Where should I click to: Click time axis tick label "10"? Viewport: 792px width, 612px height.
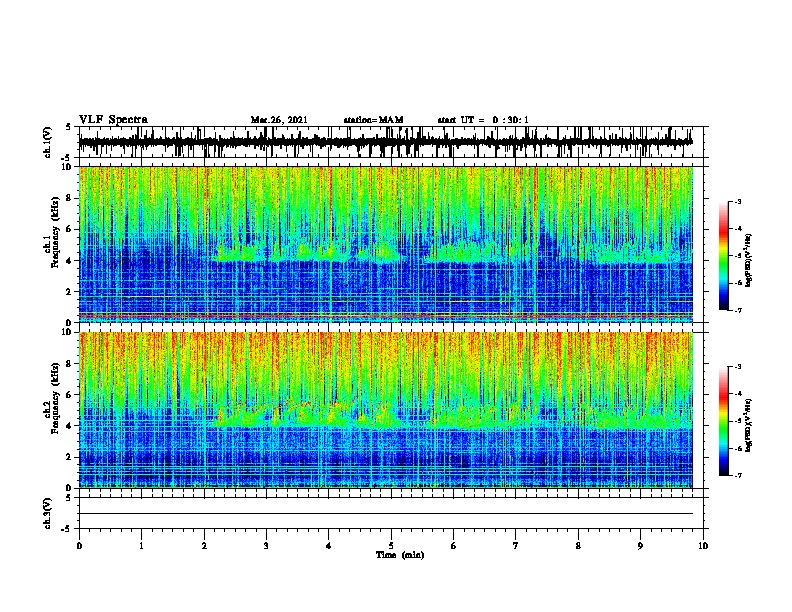pyautogui.click(x=703, y=546)
